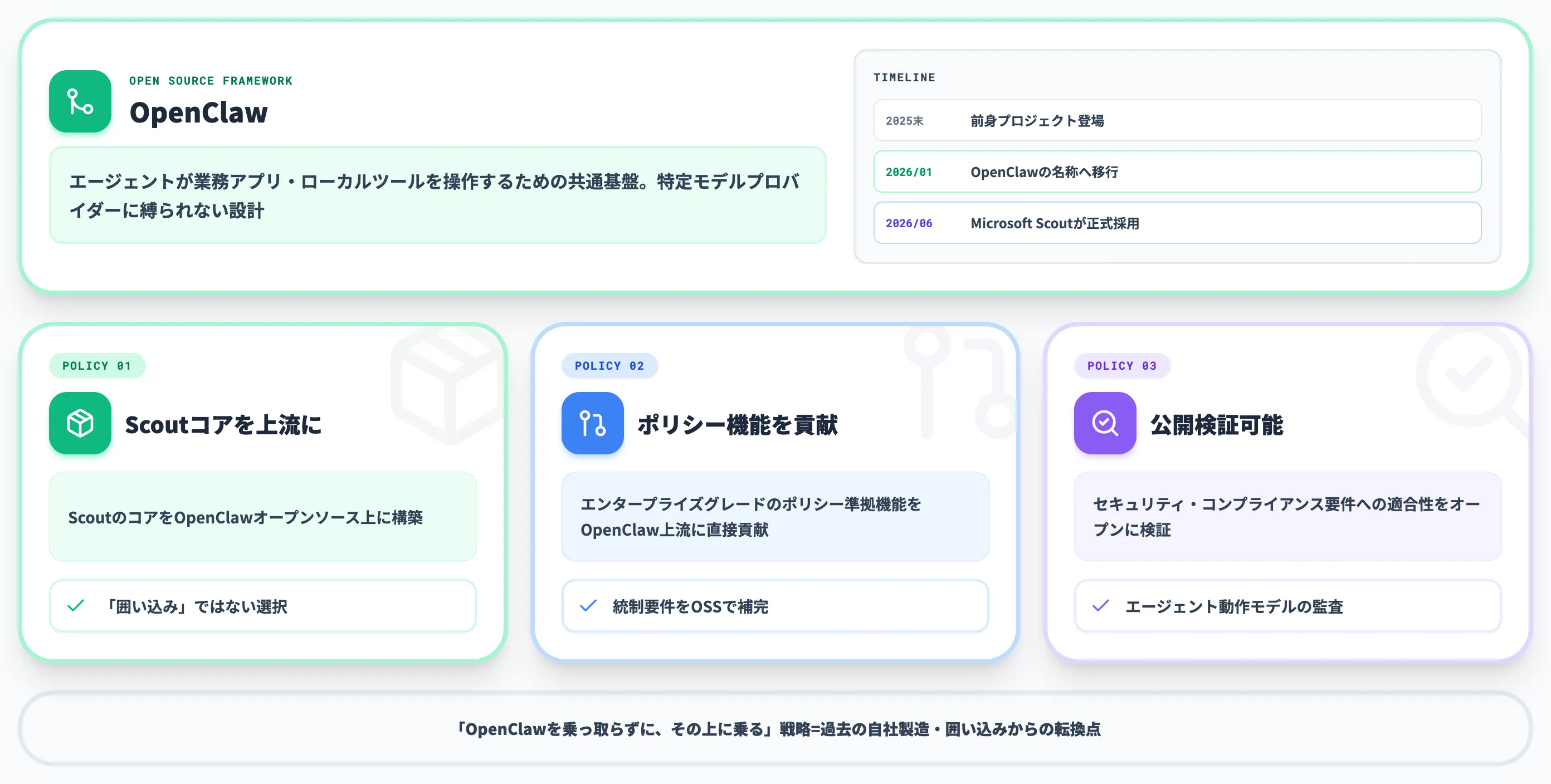Click the OpenClaw title heading

coord(199,113)
